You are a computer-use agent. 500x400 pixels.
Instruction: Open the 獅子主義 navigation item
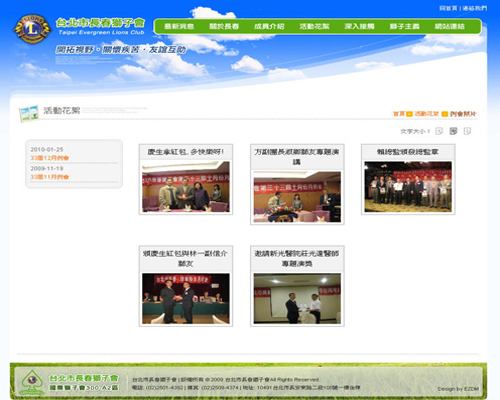(405, 26)
